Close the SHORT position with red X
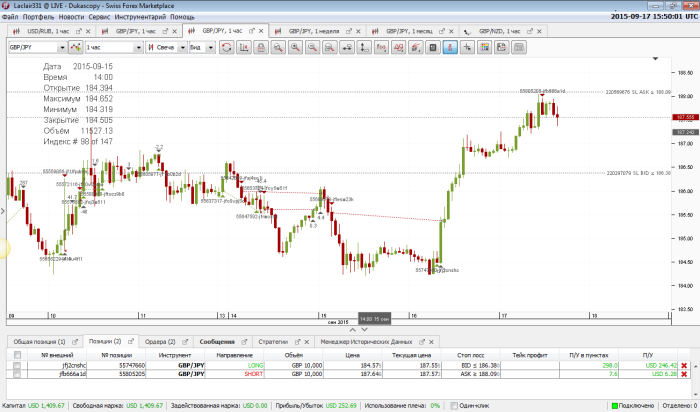700x412 pixels. 683,374
